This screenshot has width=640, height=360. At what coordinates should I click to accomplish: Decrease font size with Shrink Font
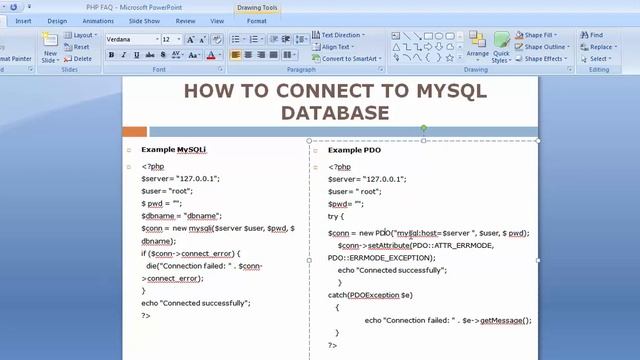click(x=202, y=40)
